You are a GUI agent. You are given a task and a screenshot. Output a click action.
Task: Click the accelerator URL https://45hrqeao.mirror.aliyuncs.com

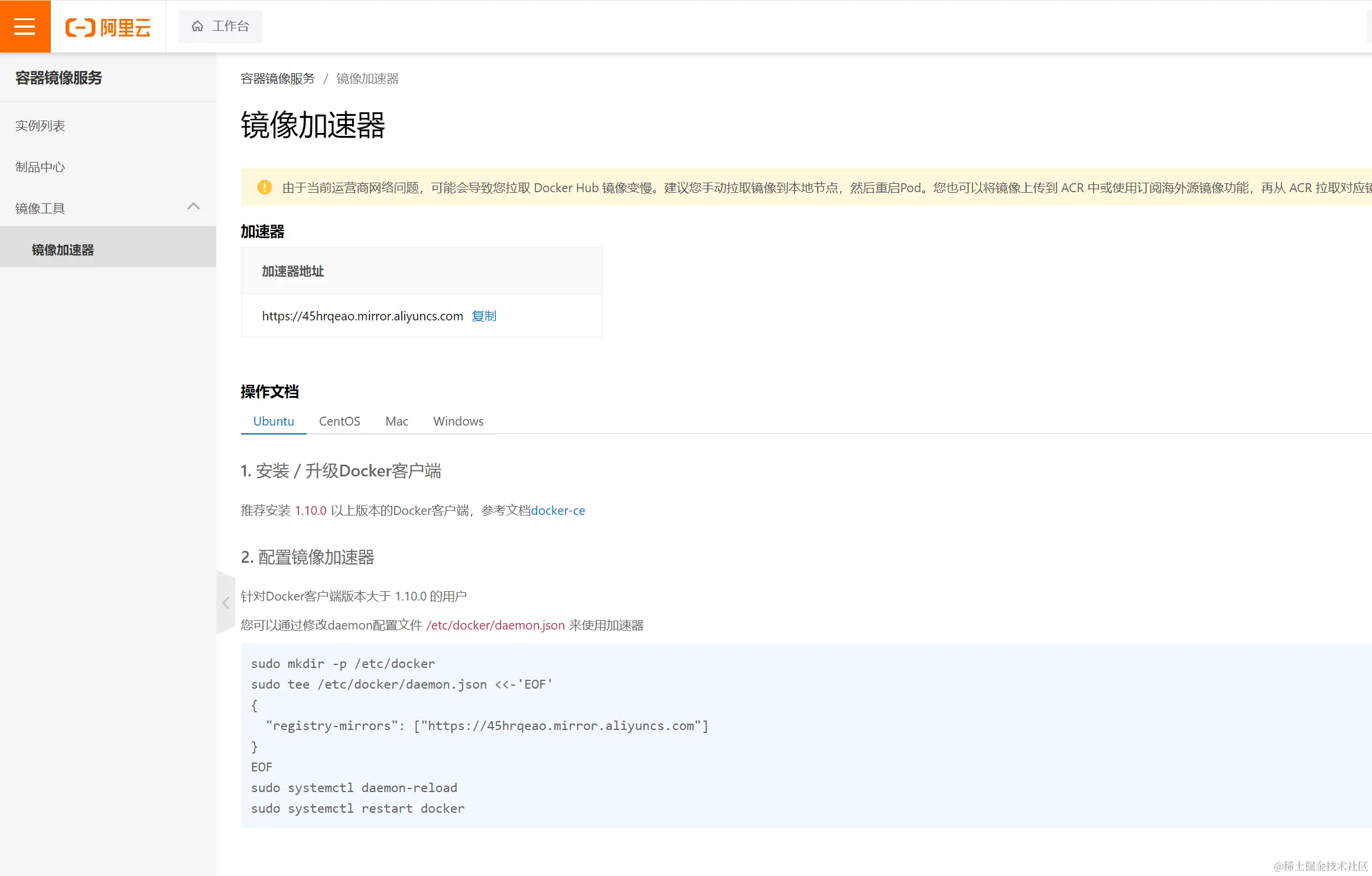[x=362, y=316]
